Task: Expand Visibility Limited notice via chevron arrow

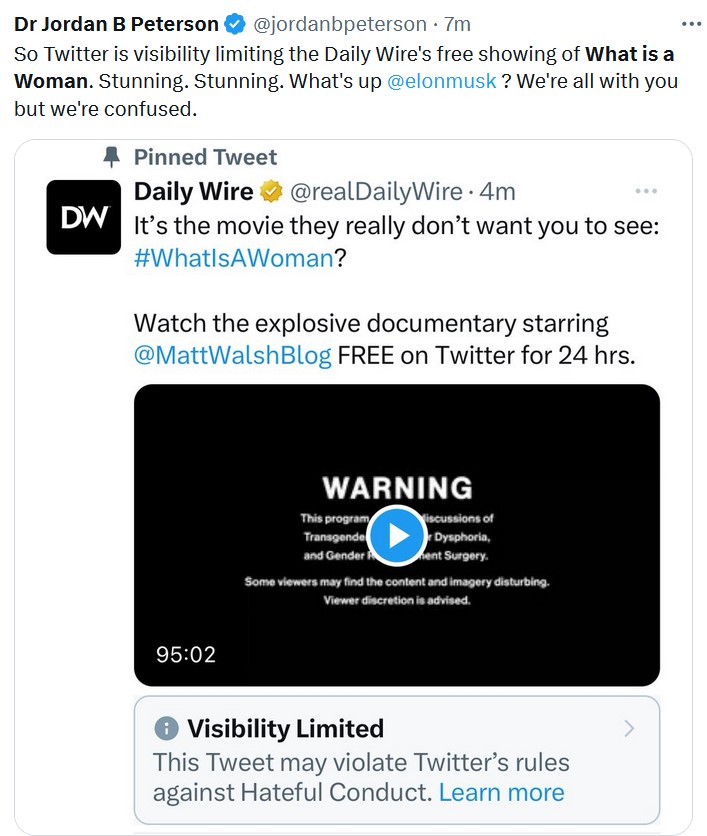Action: 629,728
